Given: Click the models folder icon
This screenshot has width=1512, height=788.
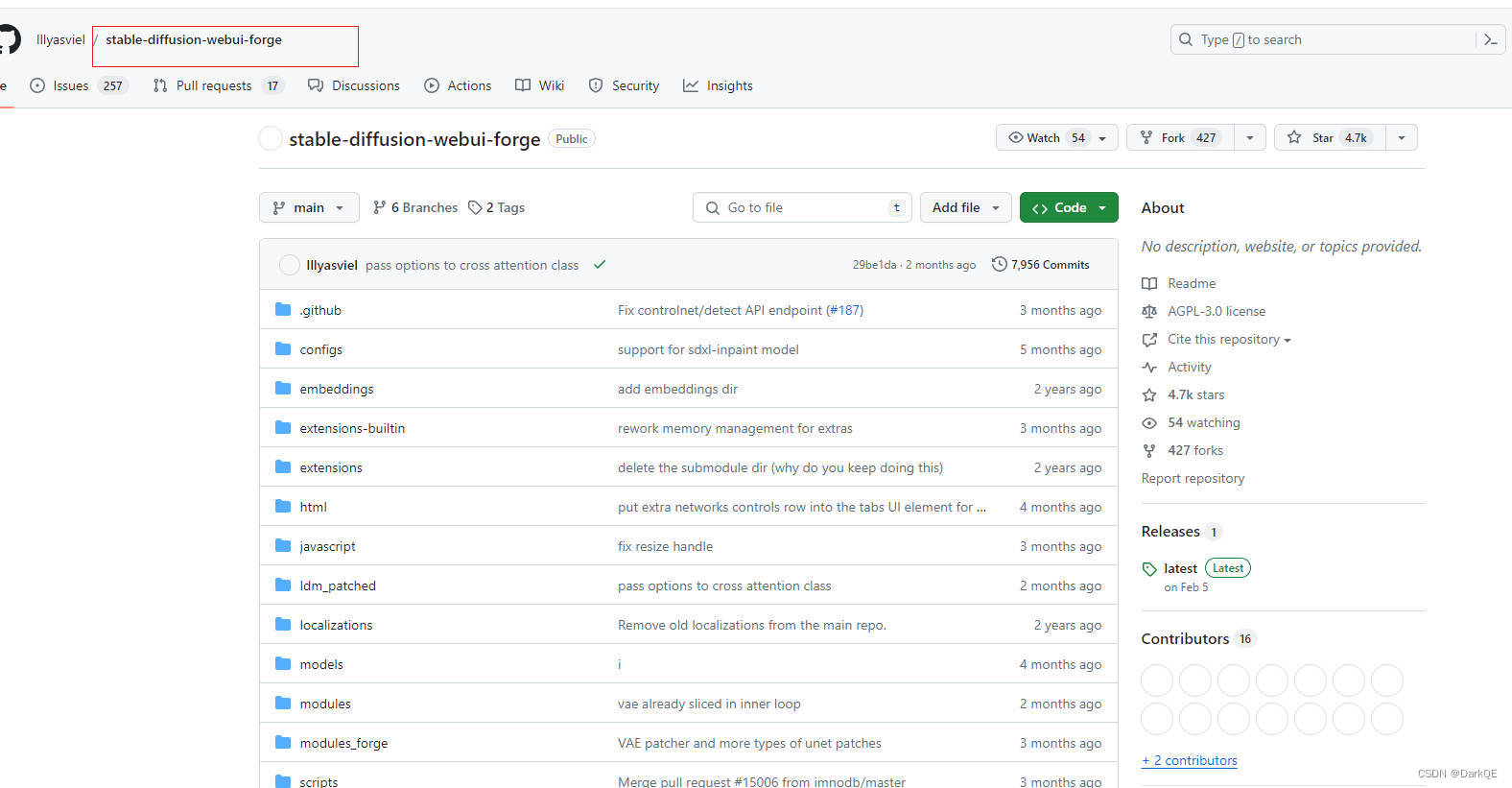Looking at the screenshot, I should click(x=283, y=663).
